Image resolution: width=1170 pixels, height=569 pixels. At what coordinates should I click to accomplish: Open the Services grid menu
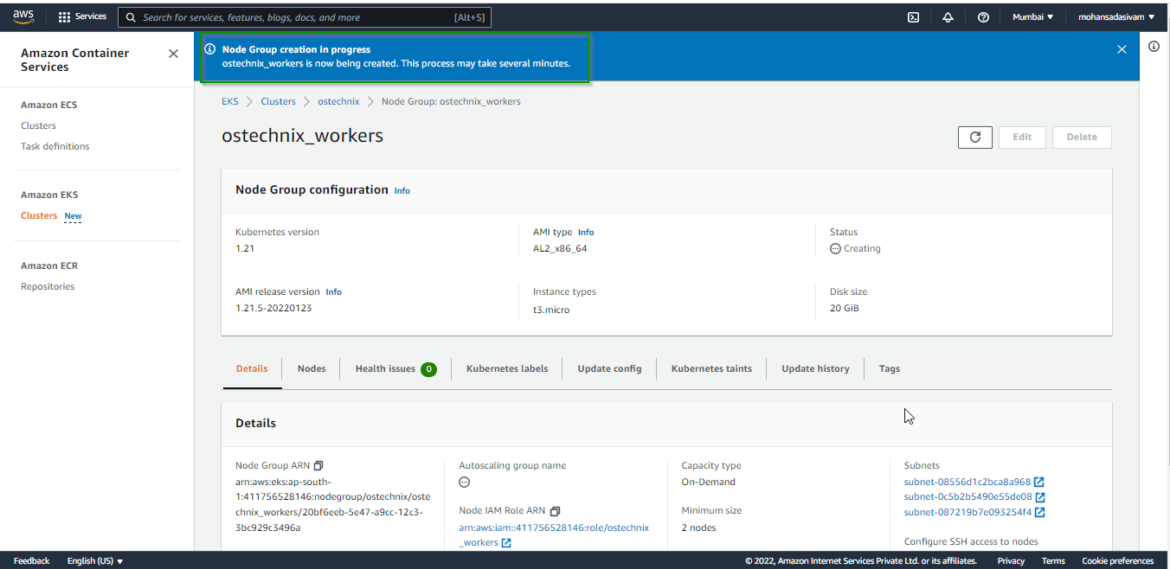[x=82, y=17]
